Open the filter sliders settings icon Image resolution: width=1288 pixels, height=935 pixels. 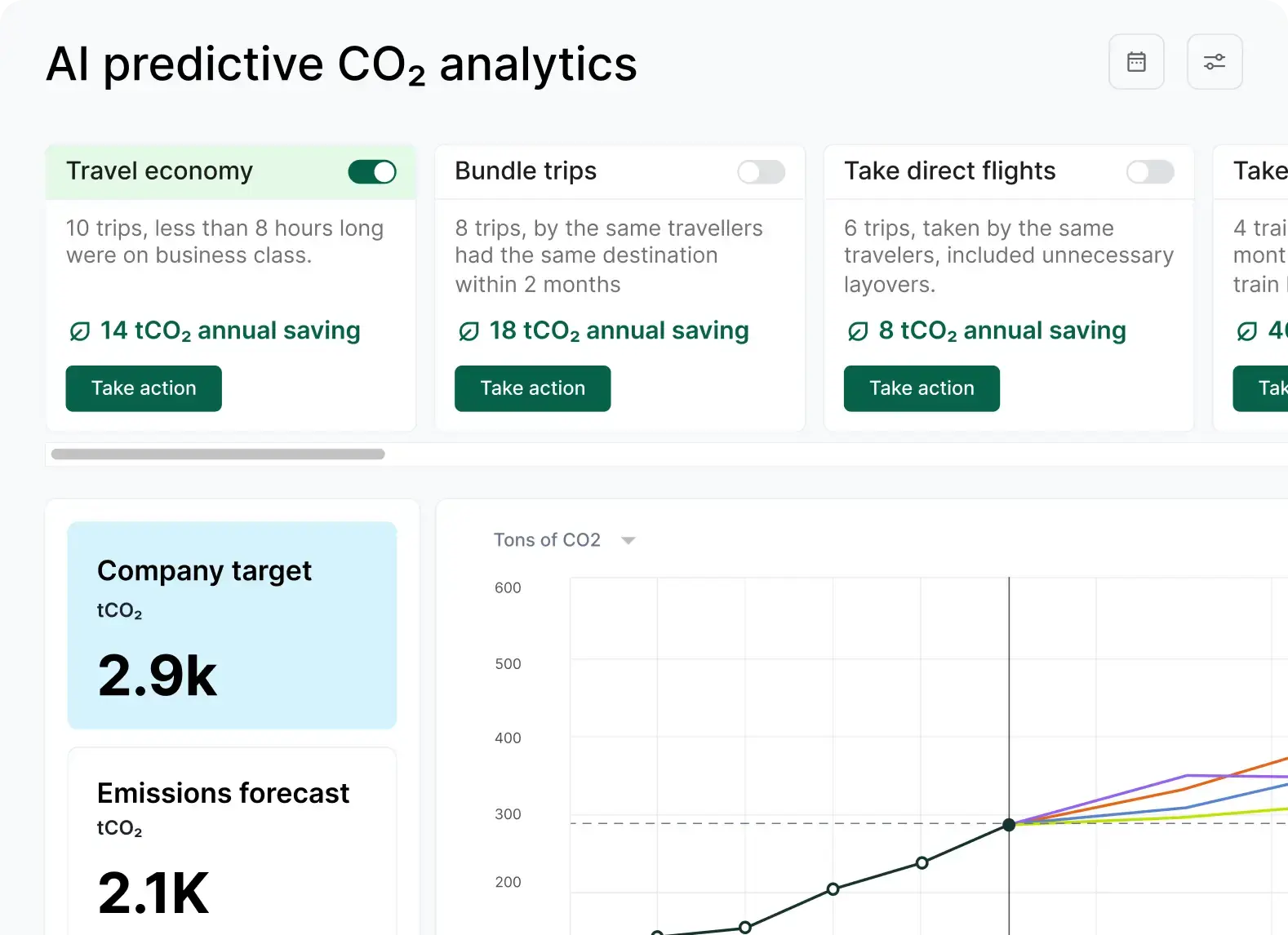[1215, 62]
